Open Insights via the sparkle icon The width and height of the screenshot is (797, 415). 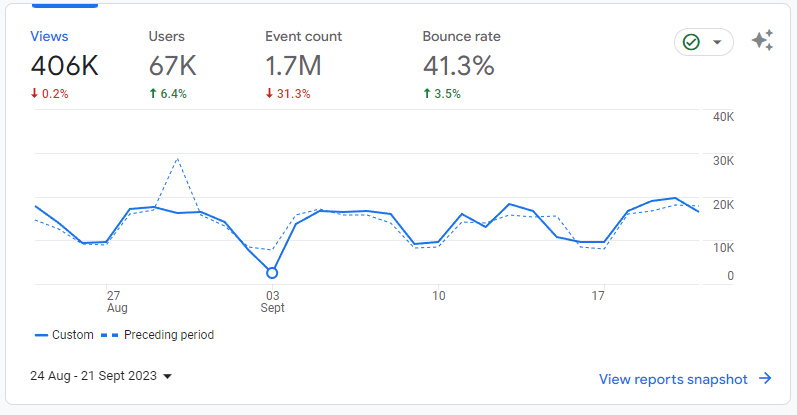click(x=762, y=41)
